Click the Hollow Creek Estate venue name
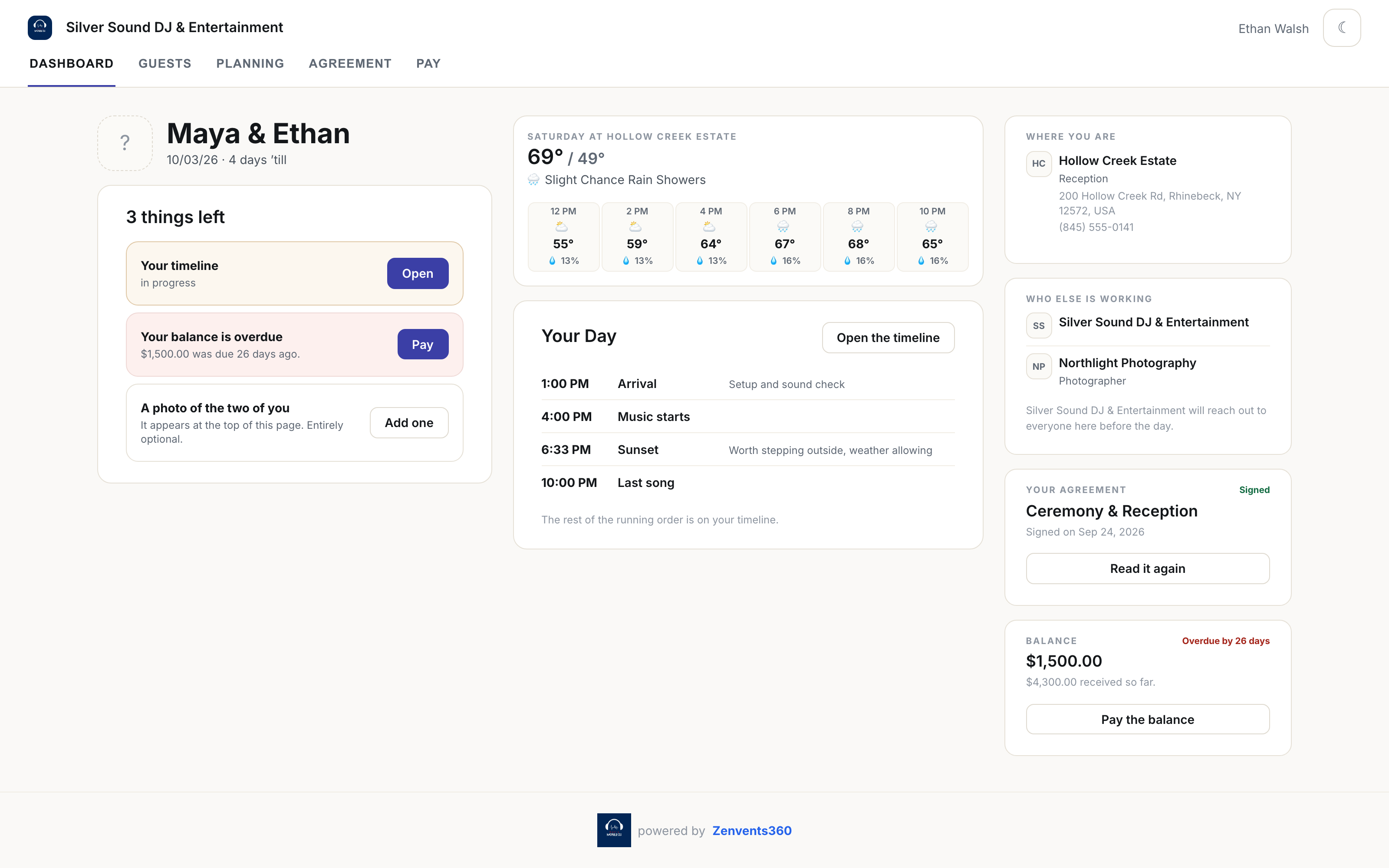 click(1117, 161)
